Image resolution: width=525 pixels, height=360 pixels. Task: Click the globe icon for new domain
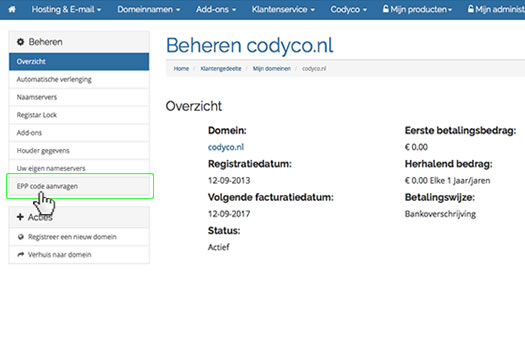pyautogui.click(x=21, y=237)
